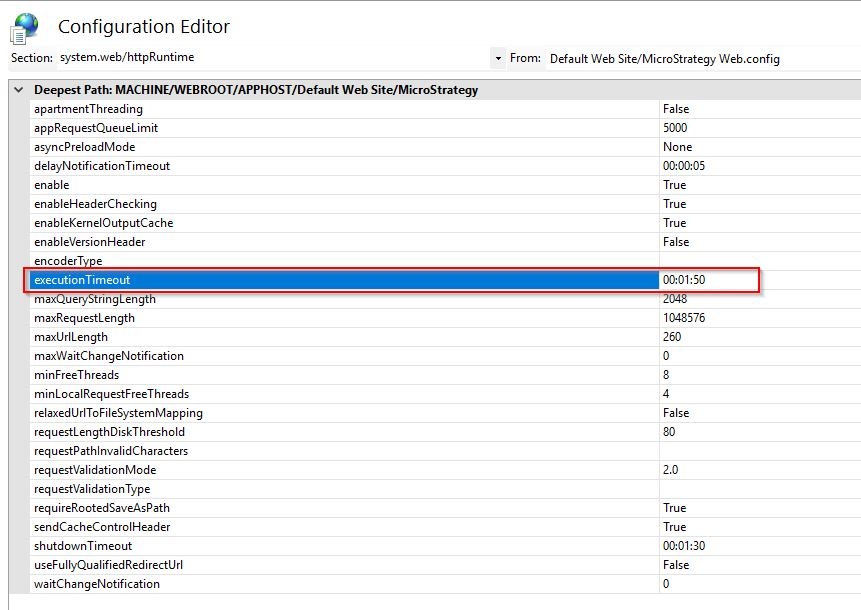Click the Configuration Editor globe icon

pos(23,27)
